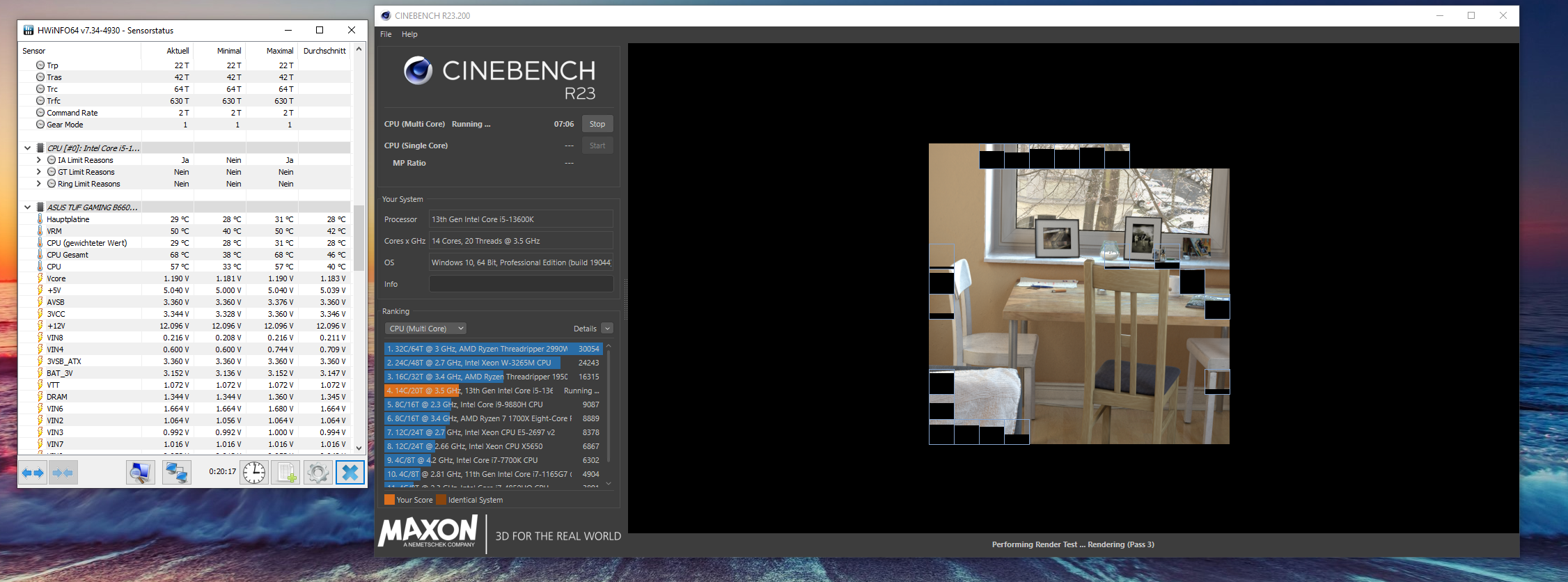The image size is (1568, 582).
Task: Select the running 13th Gen Intel Core i5 ranking entry
Action: 493,391
